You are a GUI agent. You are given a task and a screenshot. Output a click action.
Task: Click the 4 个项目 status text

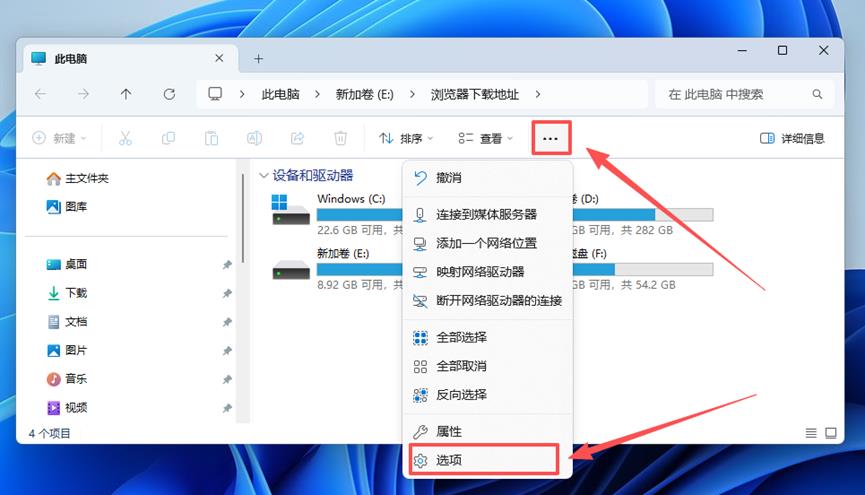(x=50, y=433)
